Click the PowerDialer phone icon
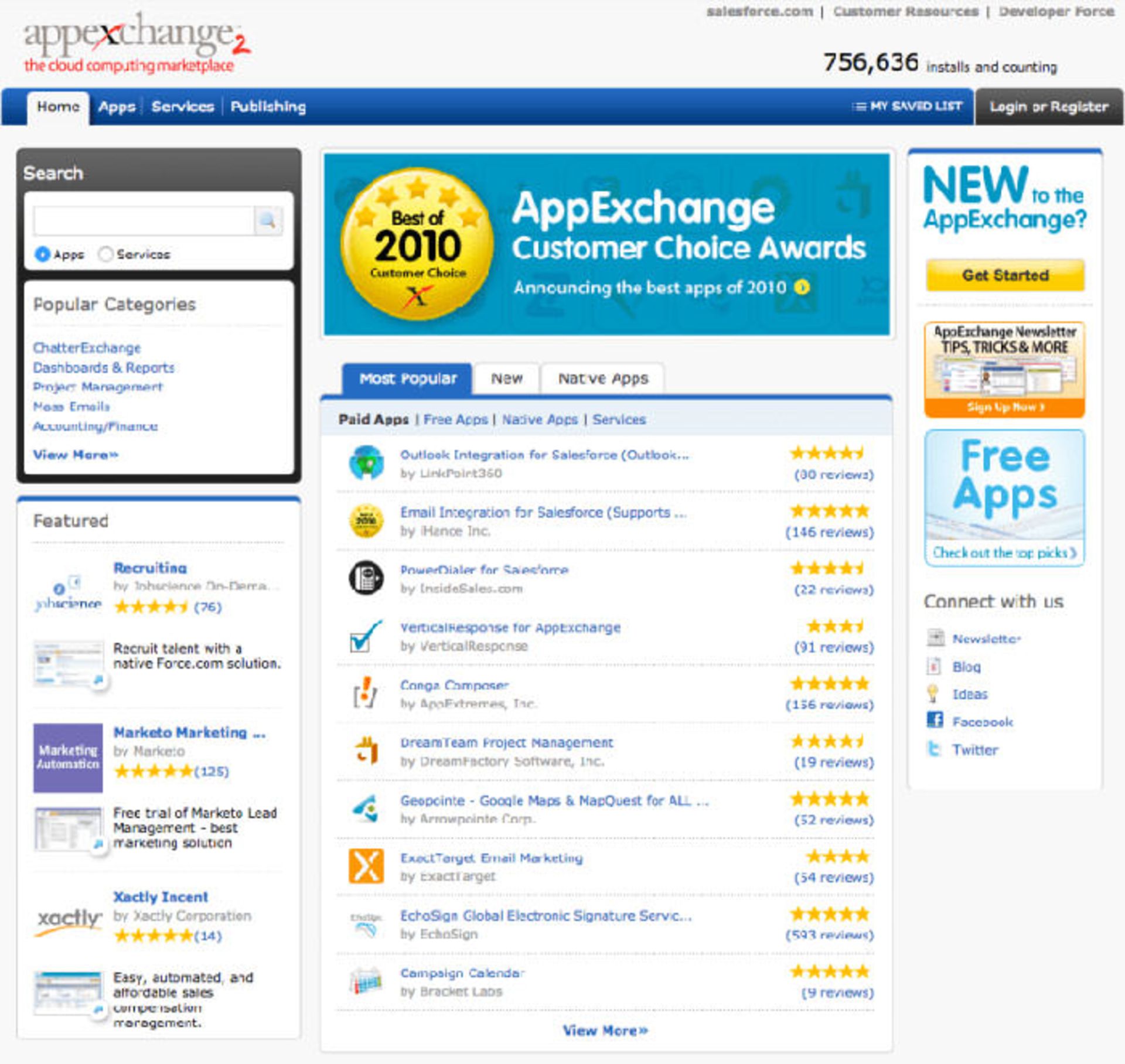Screen dimensions: 1125x1064 tap(366, 578)
